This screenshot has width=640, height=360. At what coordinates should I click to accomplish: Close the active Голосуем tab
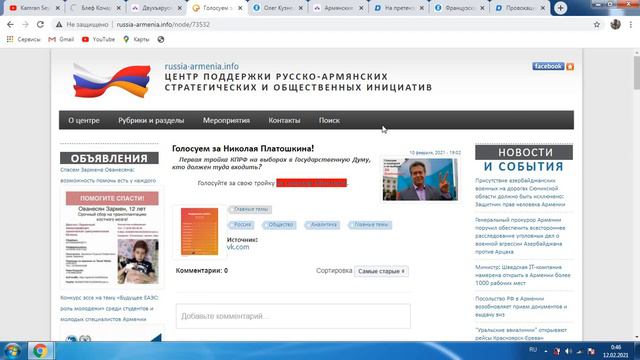click(240, 8)
